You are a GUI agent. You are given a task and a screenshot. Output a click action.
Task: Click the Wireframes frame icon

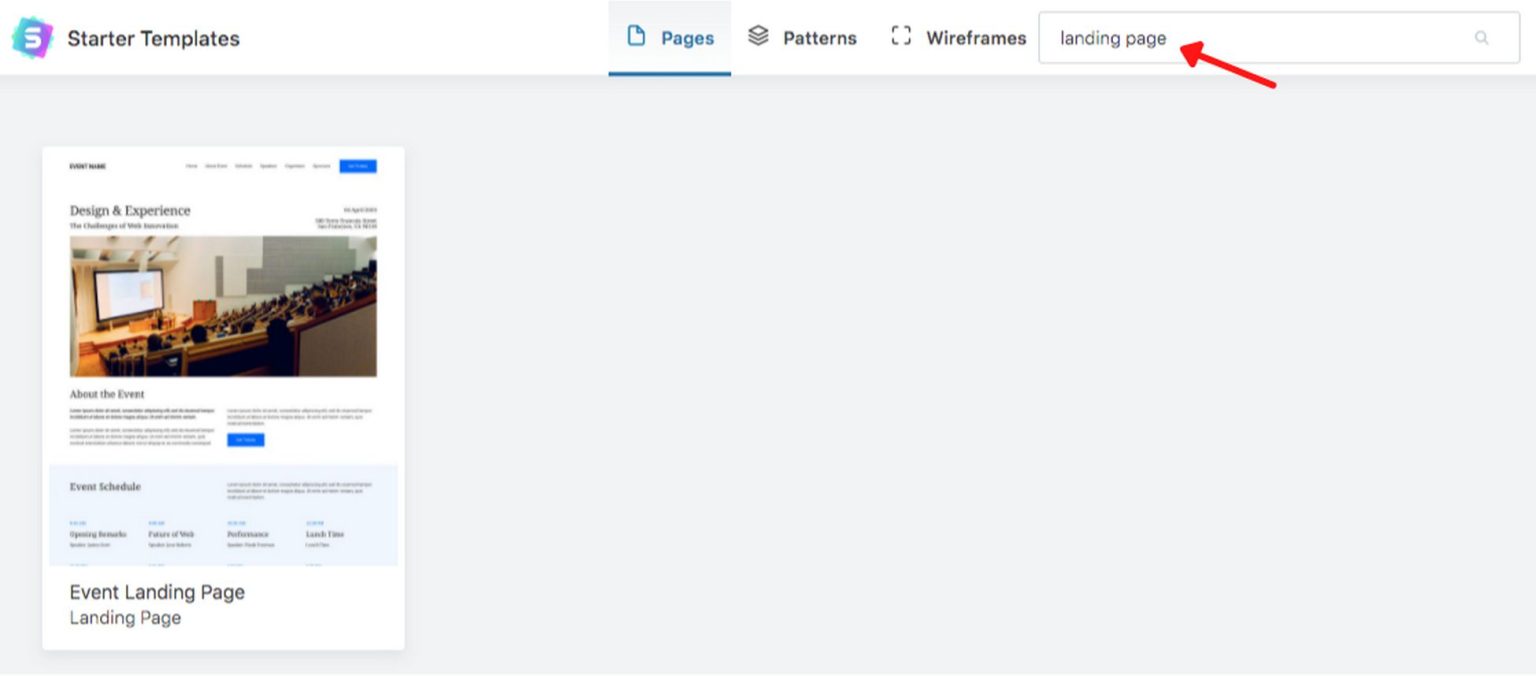coord(901,36)
